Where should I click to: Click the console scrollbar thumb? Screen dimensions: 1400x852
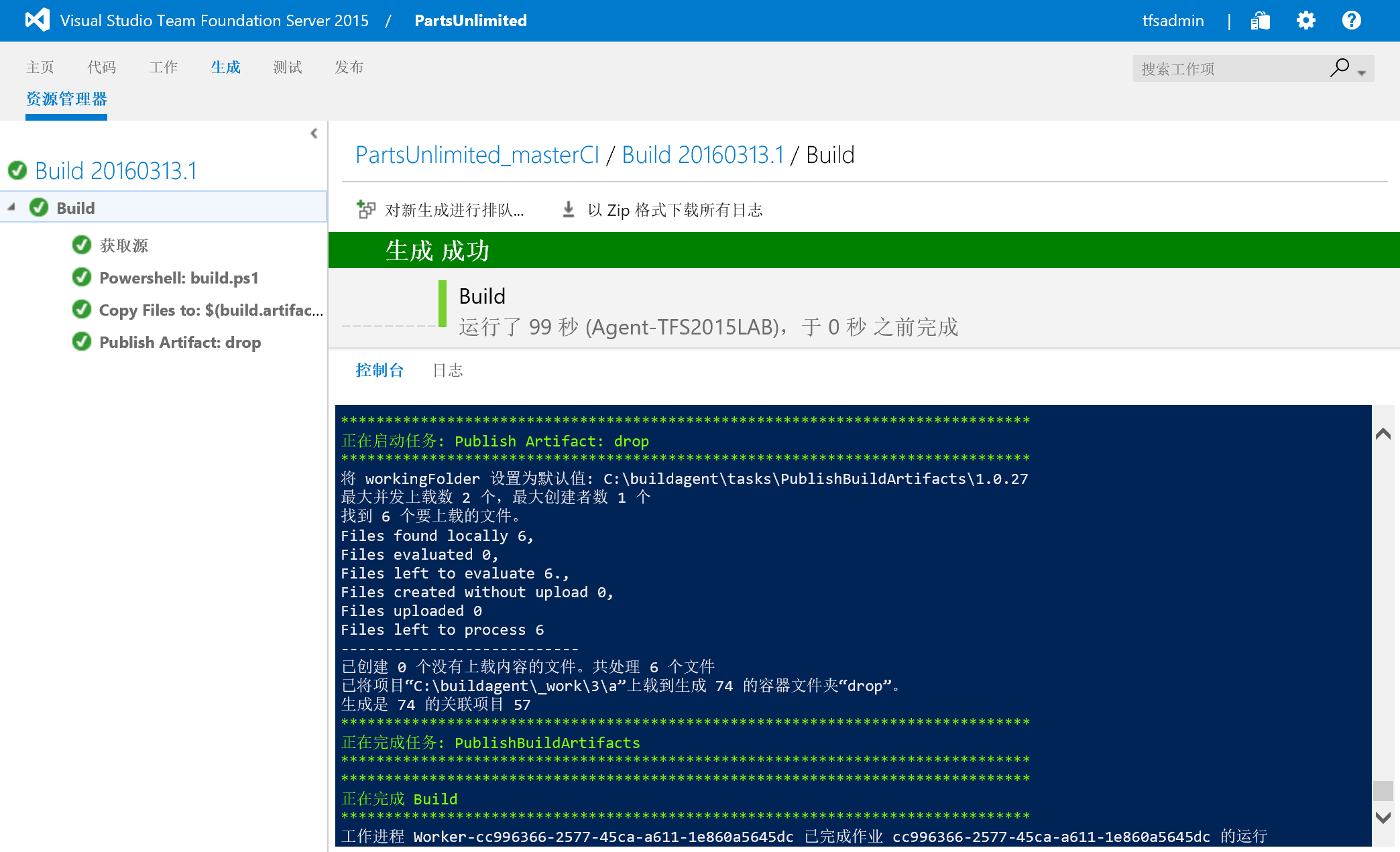pyautogui.click(x=1383, y=790)
